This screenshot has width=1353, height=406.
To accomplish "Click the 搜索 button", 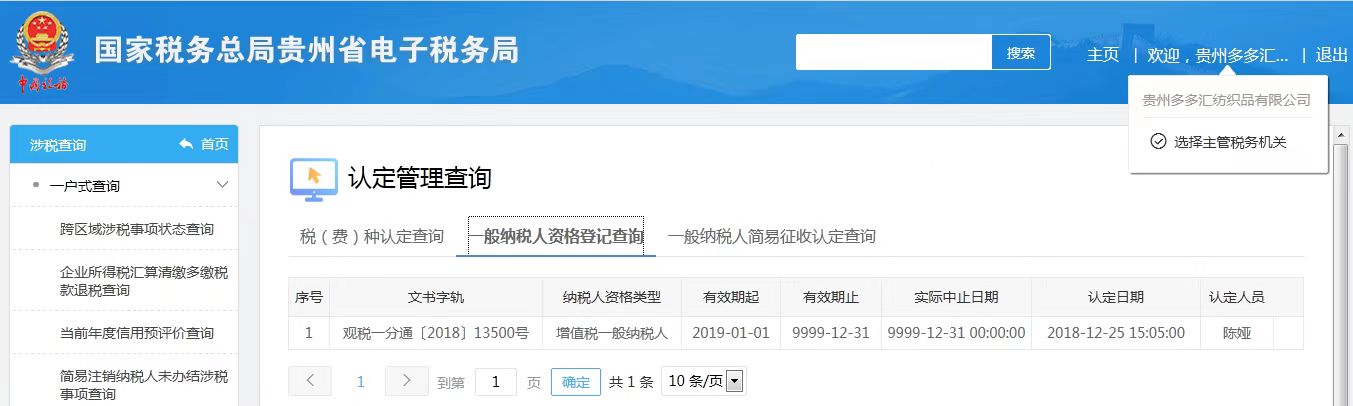I will pyautogui.click(x=1021, y=53).
